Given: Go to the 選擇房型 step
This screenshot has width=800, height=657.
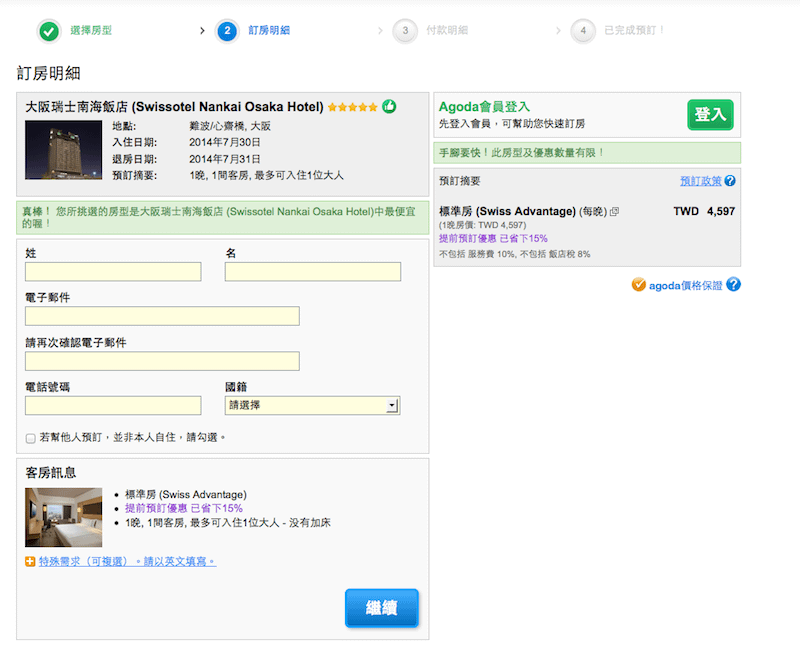Looking at the screenshot, I should (91, 31).
